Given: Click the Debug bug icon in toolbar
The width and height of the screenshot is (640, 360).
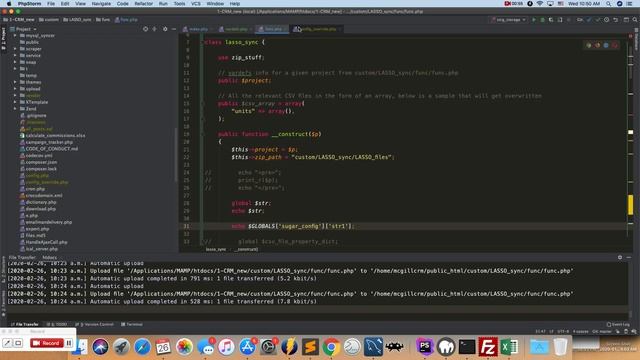Looking at the screenshot, I should click(542, 20).
